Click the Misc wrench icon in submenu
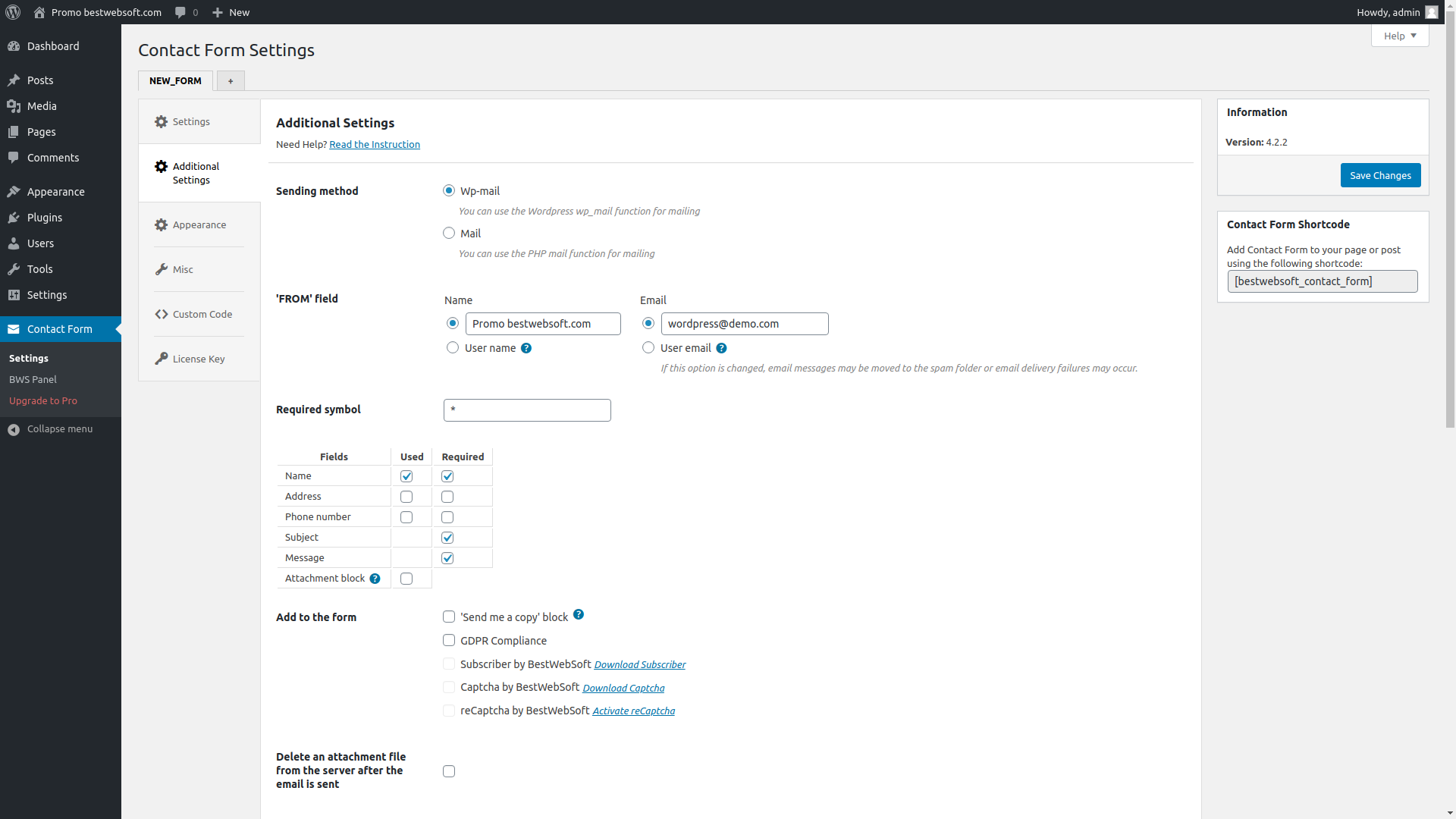 [x=162, y=269]
